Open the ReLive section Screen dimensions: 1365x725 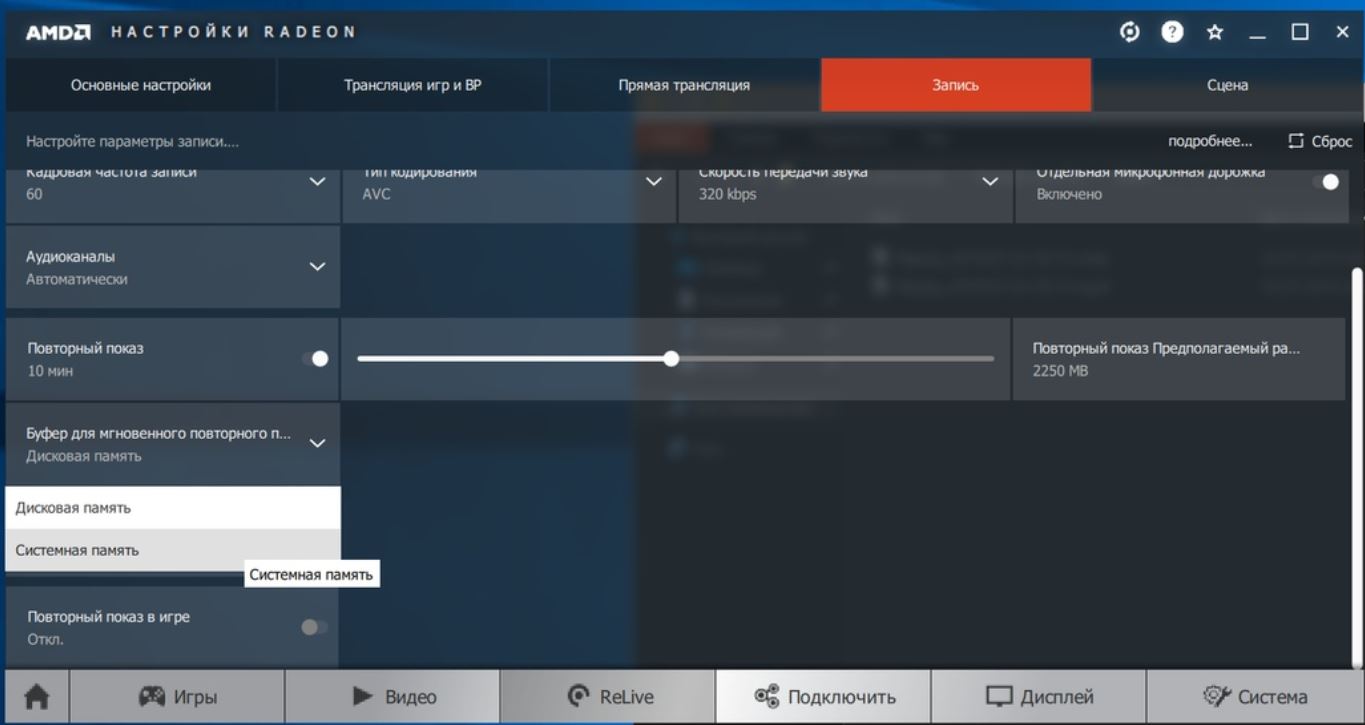click(x=608, y=697)
